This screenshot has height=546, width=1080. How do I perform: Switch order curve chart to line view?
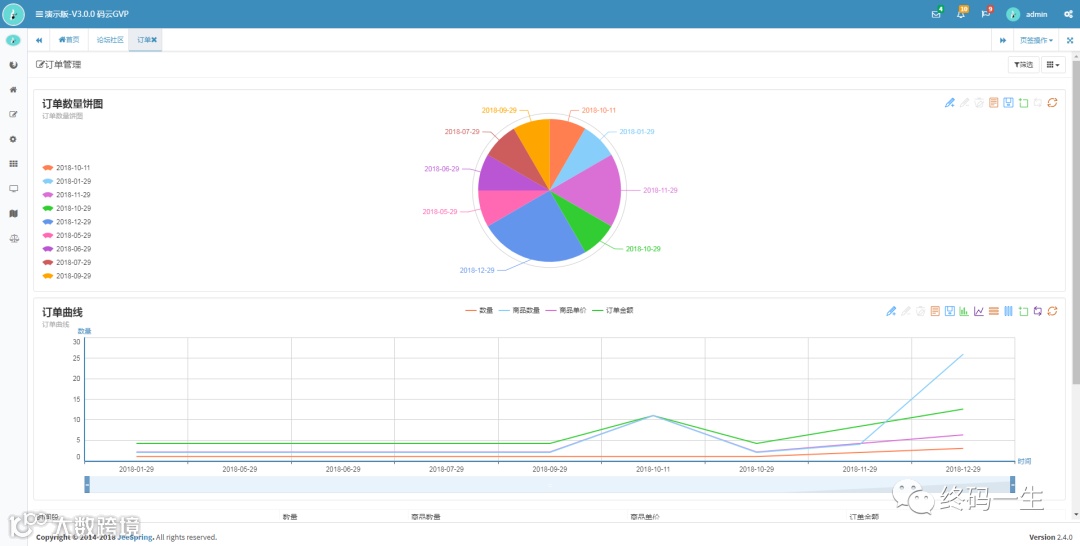[979, 311]
